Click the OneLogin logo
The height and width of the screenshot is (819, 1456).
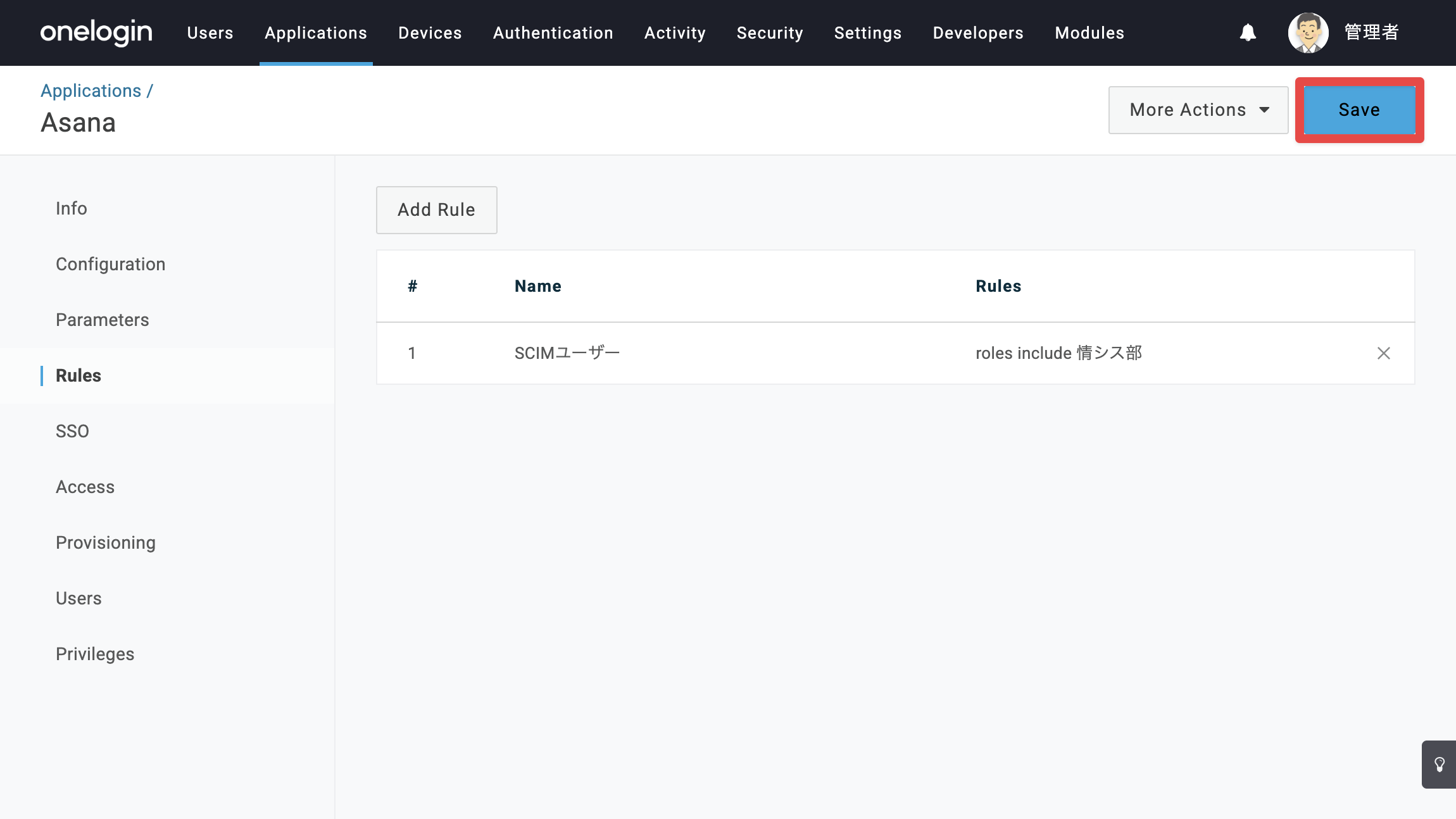pos(96,32)
